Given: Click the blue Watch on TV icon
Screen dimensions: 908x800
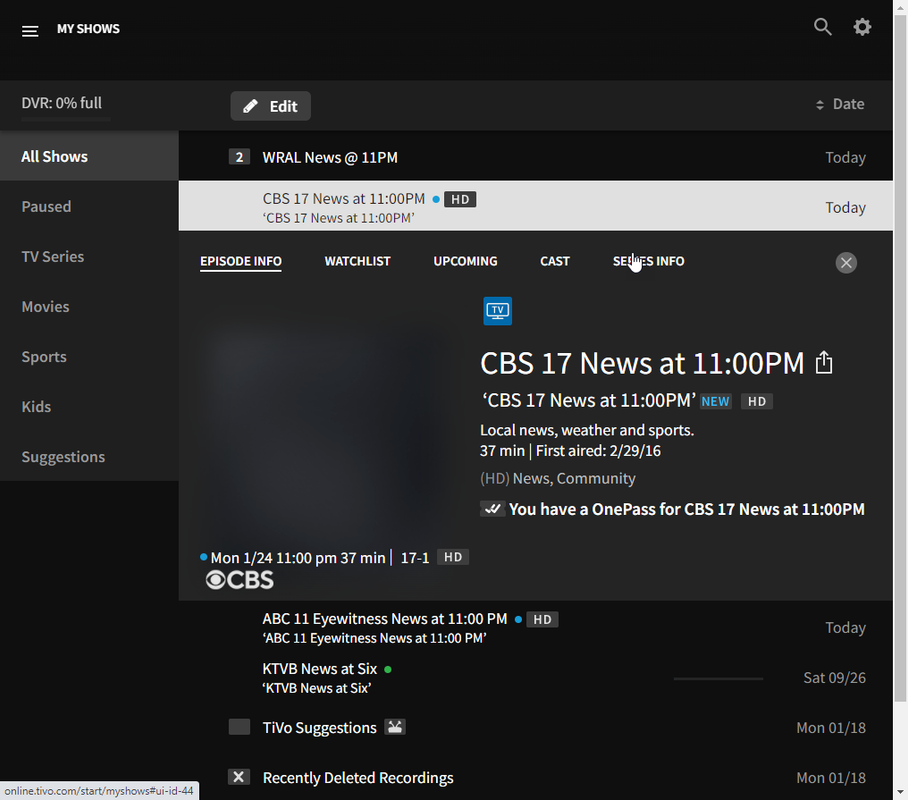Looking at the screenshot, I should pyautogui.click(x=497, y=311).
